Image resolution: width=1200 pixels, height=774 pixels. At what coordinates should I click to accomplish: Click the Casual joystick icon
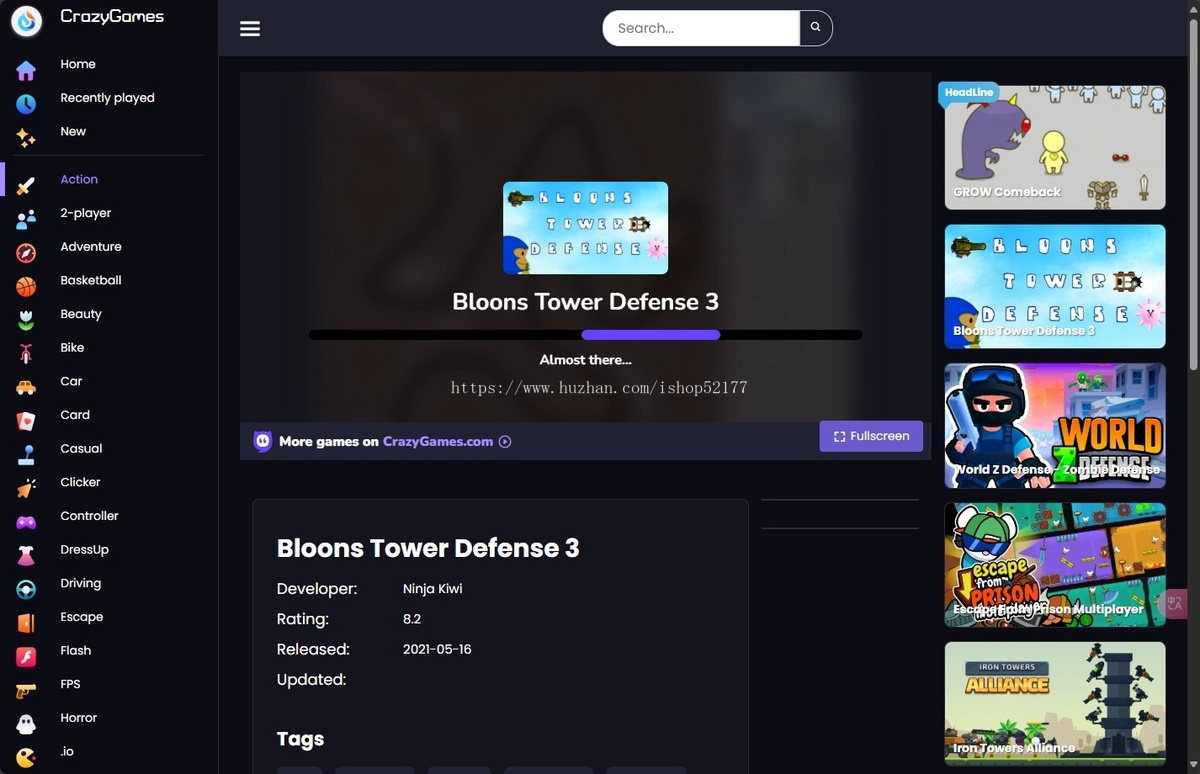26,455
